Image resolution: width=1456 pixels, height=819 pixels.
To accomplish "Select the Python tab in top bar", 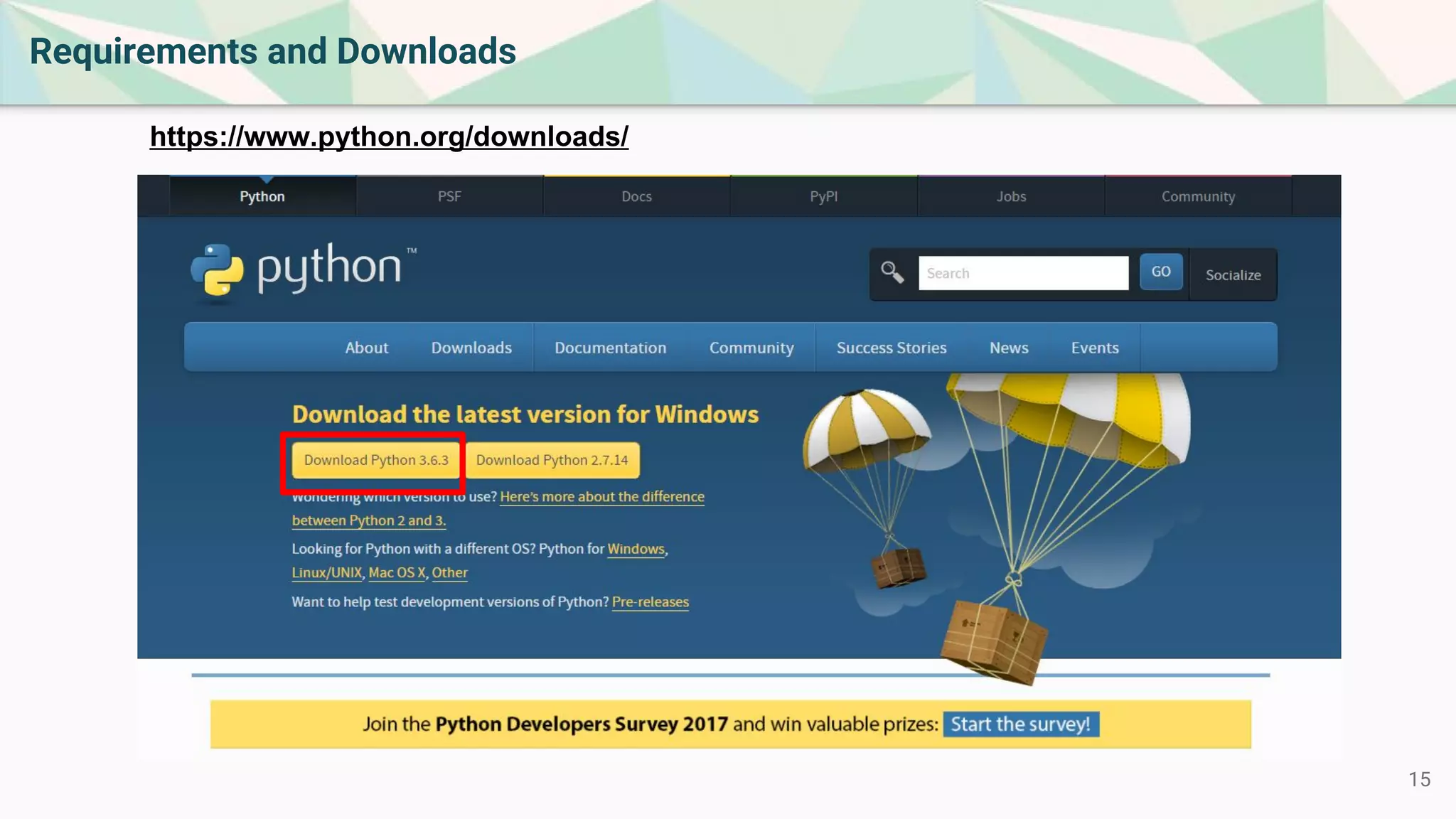I will click(262, 196).
